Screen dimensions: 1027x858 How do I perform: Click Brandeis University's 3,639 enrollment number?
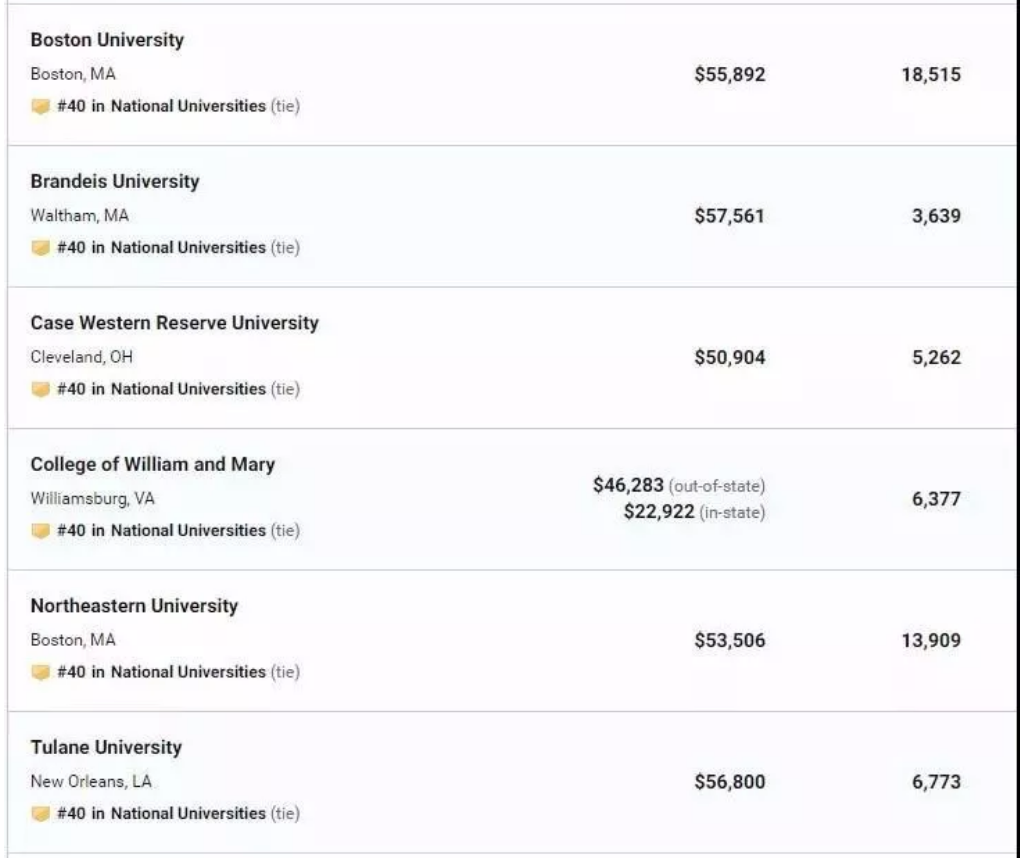pyautogui.click(x=936, y=215)
